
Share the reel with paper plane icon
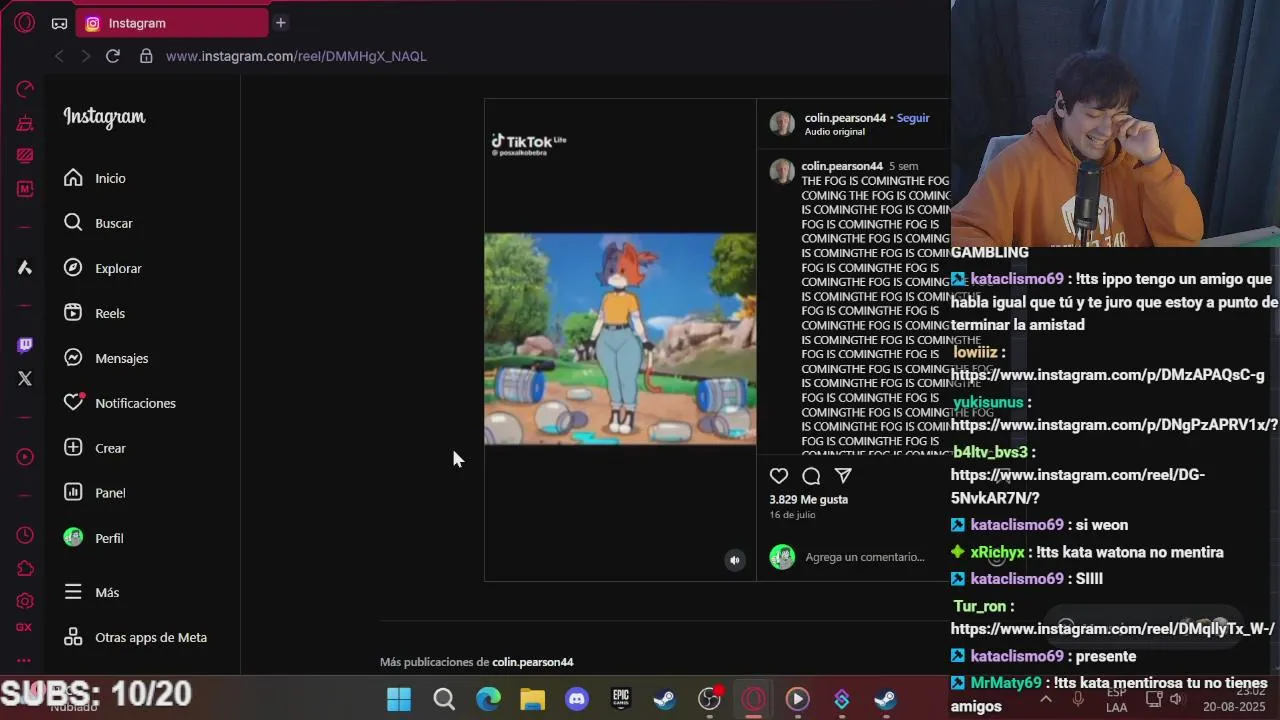(843, 476)
